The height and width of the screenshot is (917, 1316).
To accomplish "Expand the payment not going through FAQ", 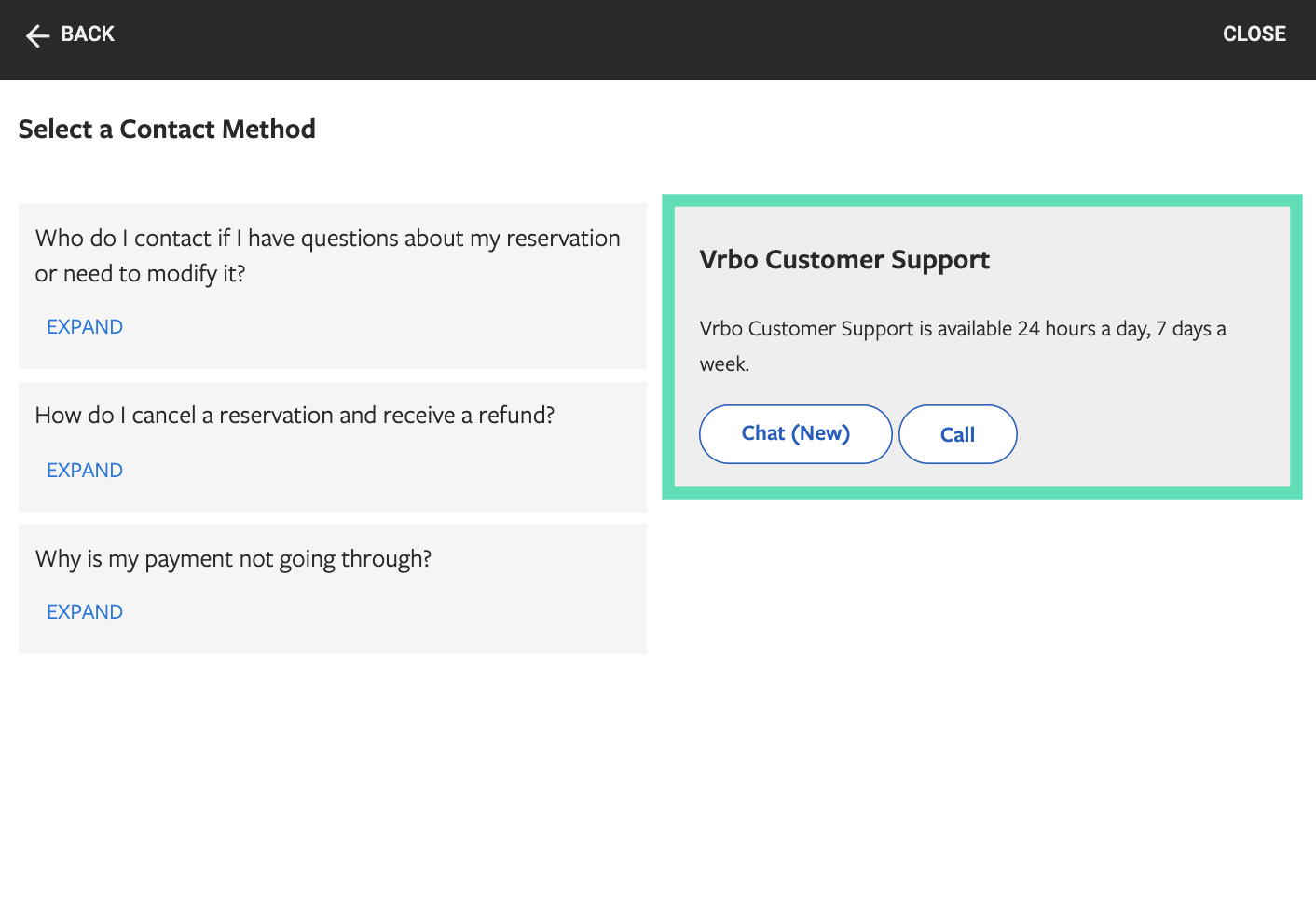I will 85,612.
